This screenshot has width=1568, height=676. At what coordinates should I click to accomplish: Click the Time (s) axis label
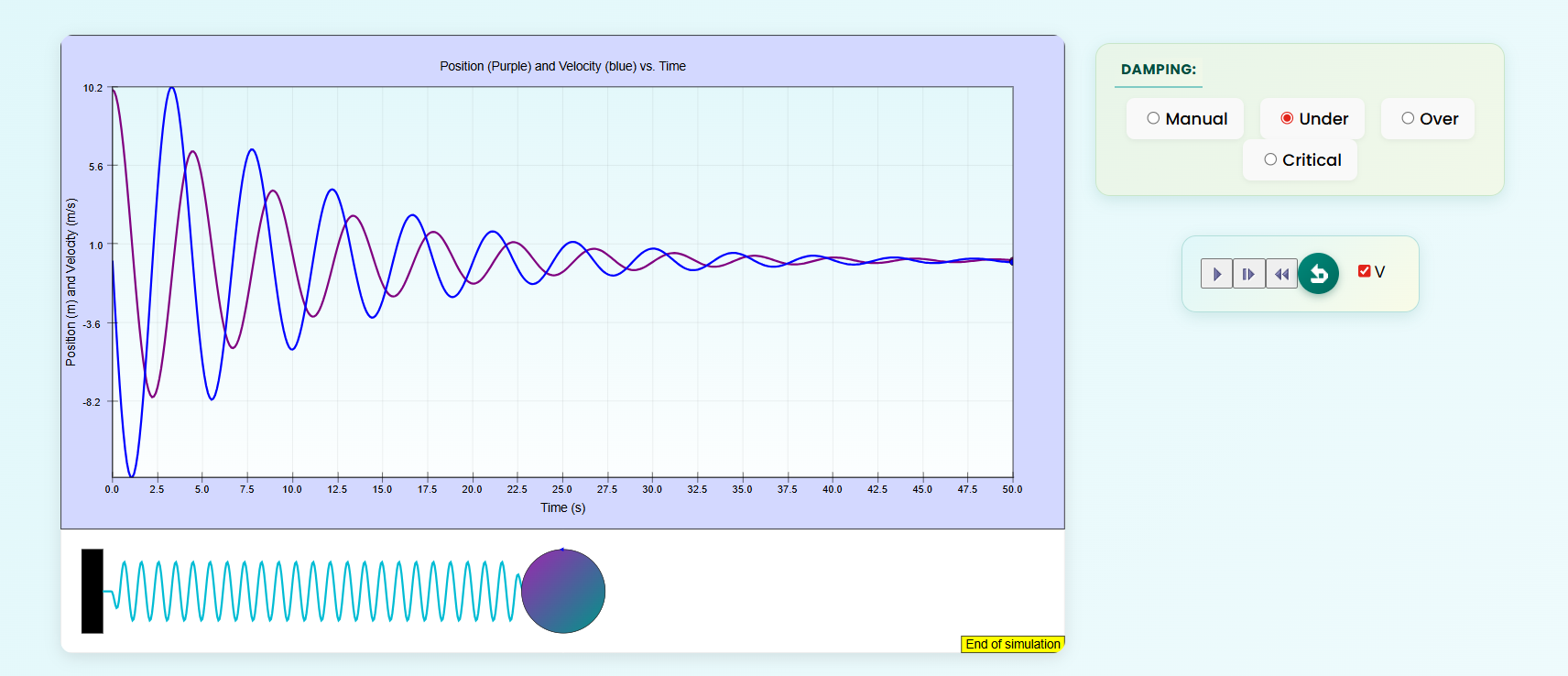tap(562, 507)
